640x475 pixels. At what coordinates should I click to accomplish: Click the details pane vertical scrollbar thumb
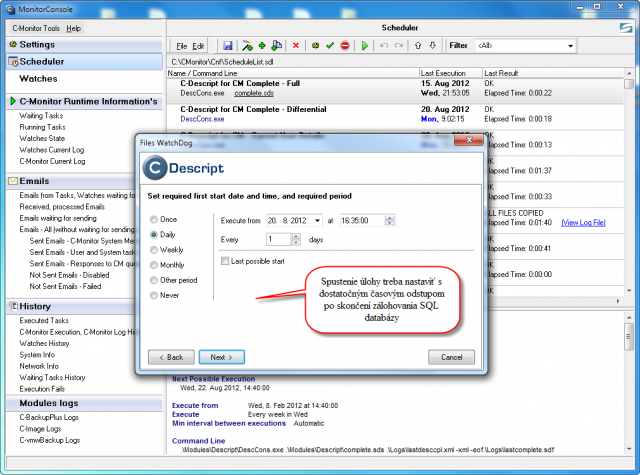coord(629,337)
